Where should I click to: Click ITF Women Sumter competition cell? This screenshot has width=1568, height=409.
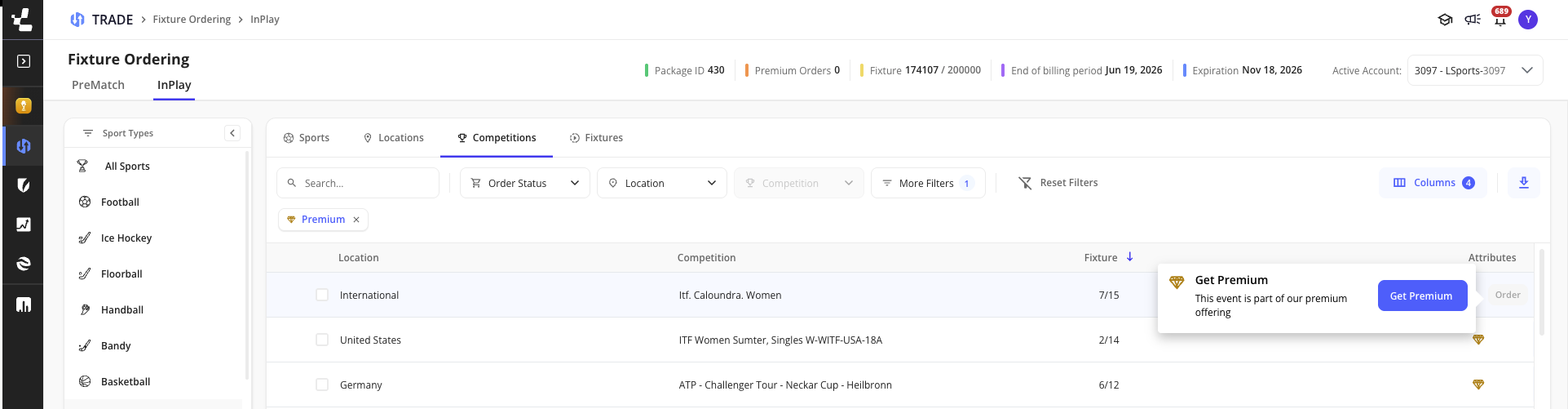point(780,340)
